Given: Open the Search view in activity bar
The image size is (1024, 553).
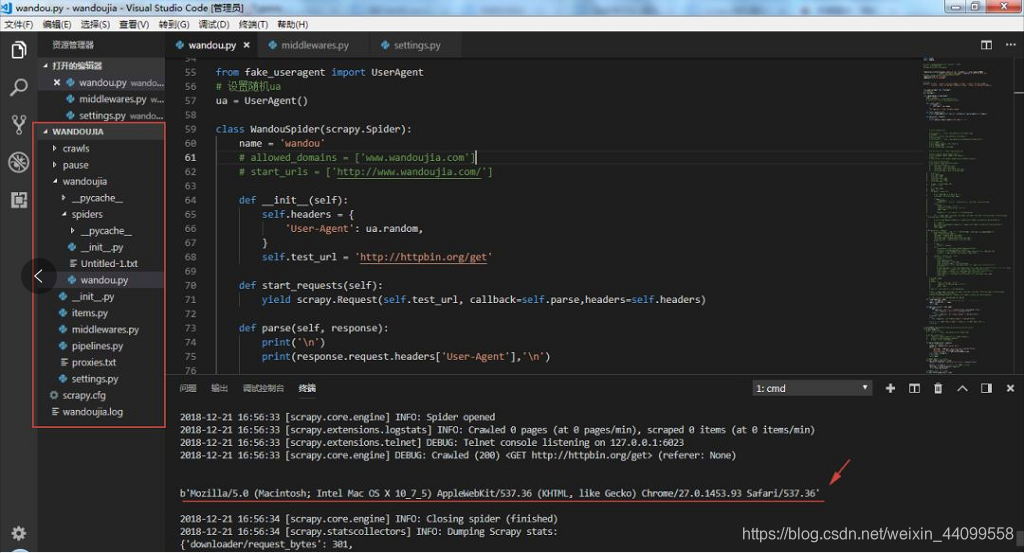Looking at the screenshot, I should click(x=19, y=87).
